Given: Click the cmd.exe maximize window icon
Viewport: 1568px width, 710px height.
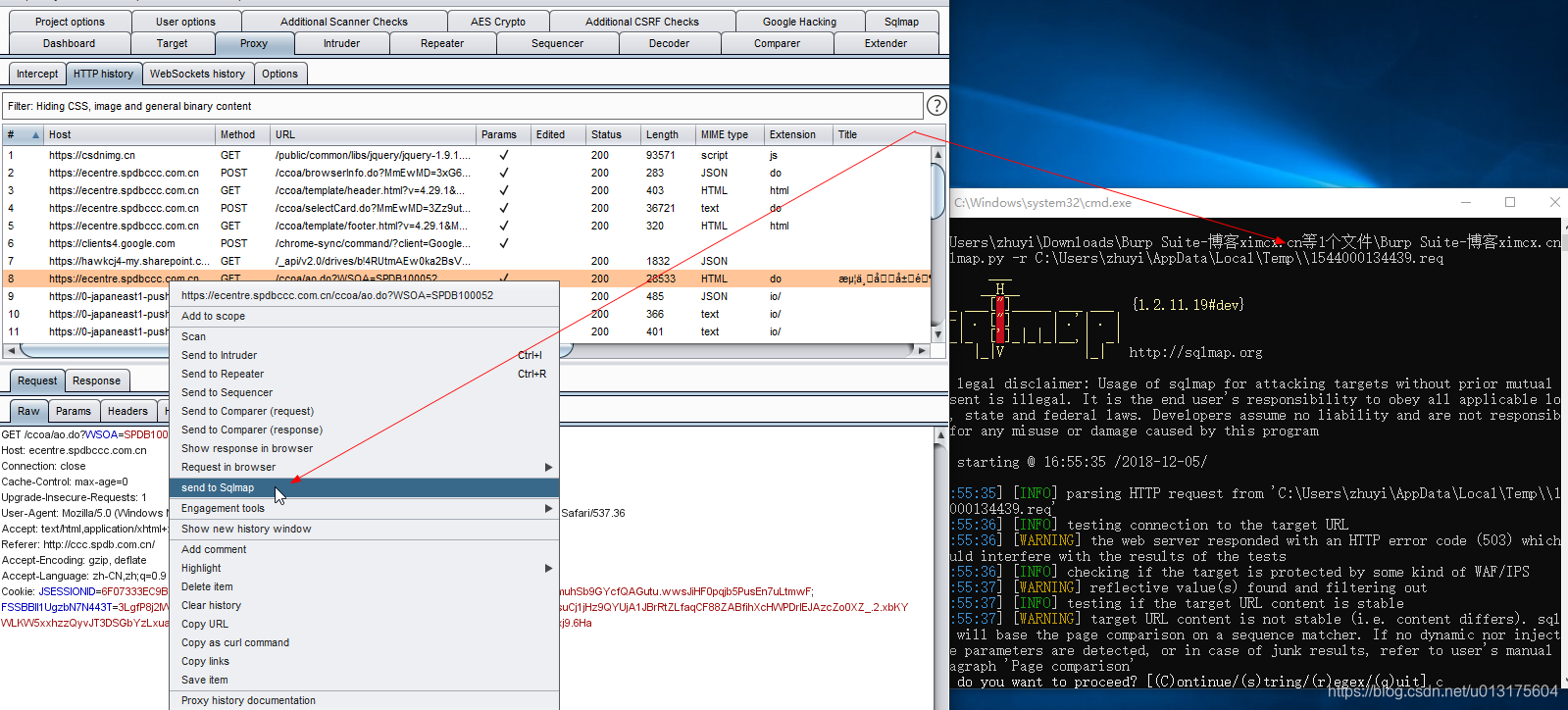Looking at the screenshot, I should (1510, 202).
